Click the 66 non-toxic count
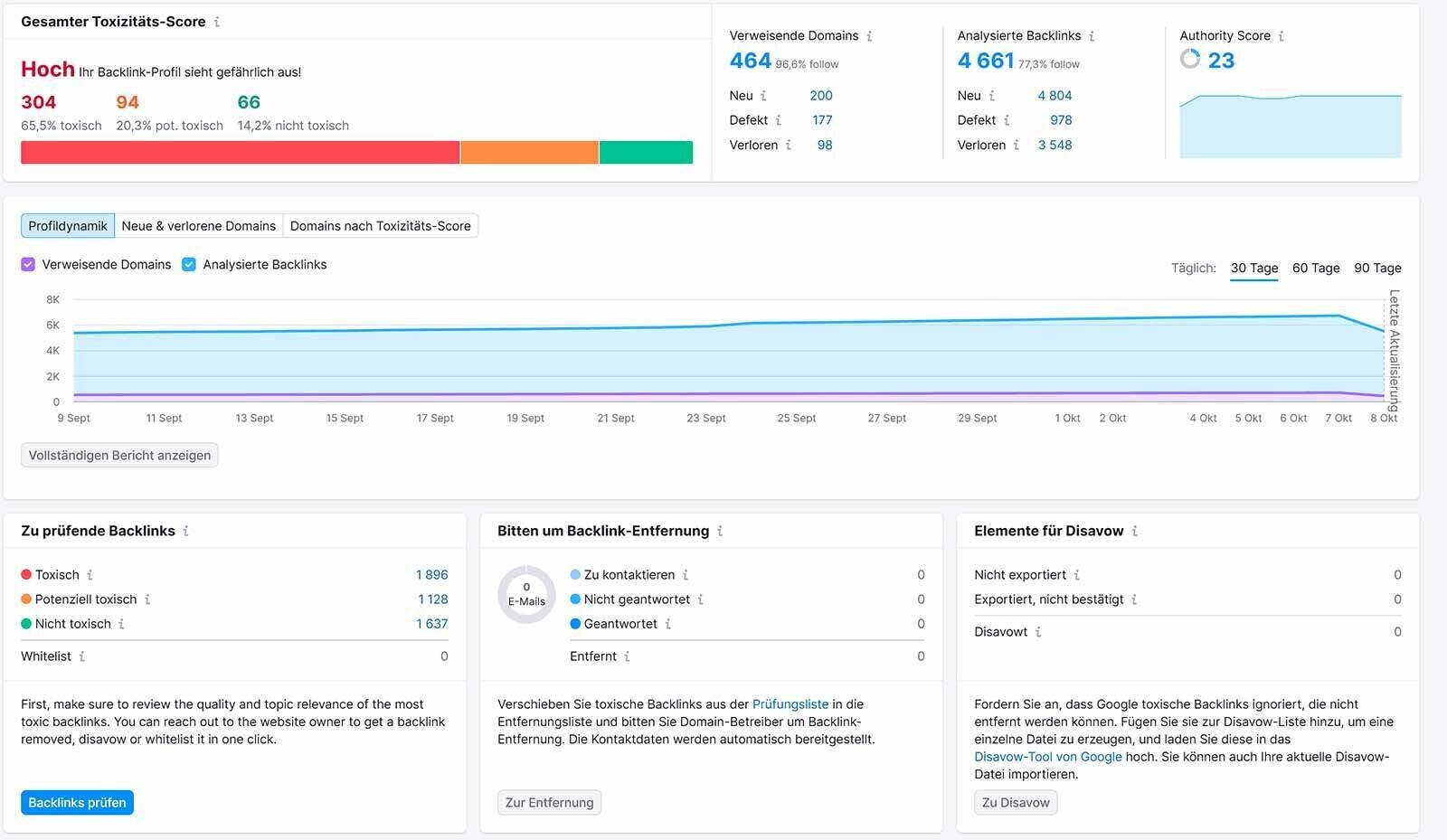 (249, 103)
